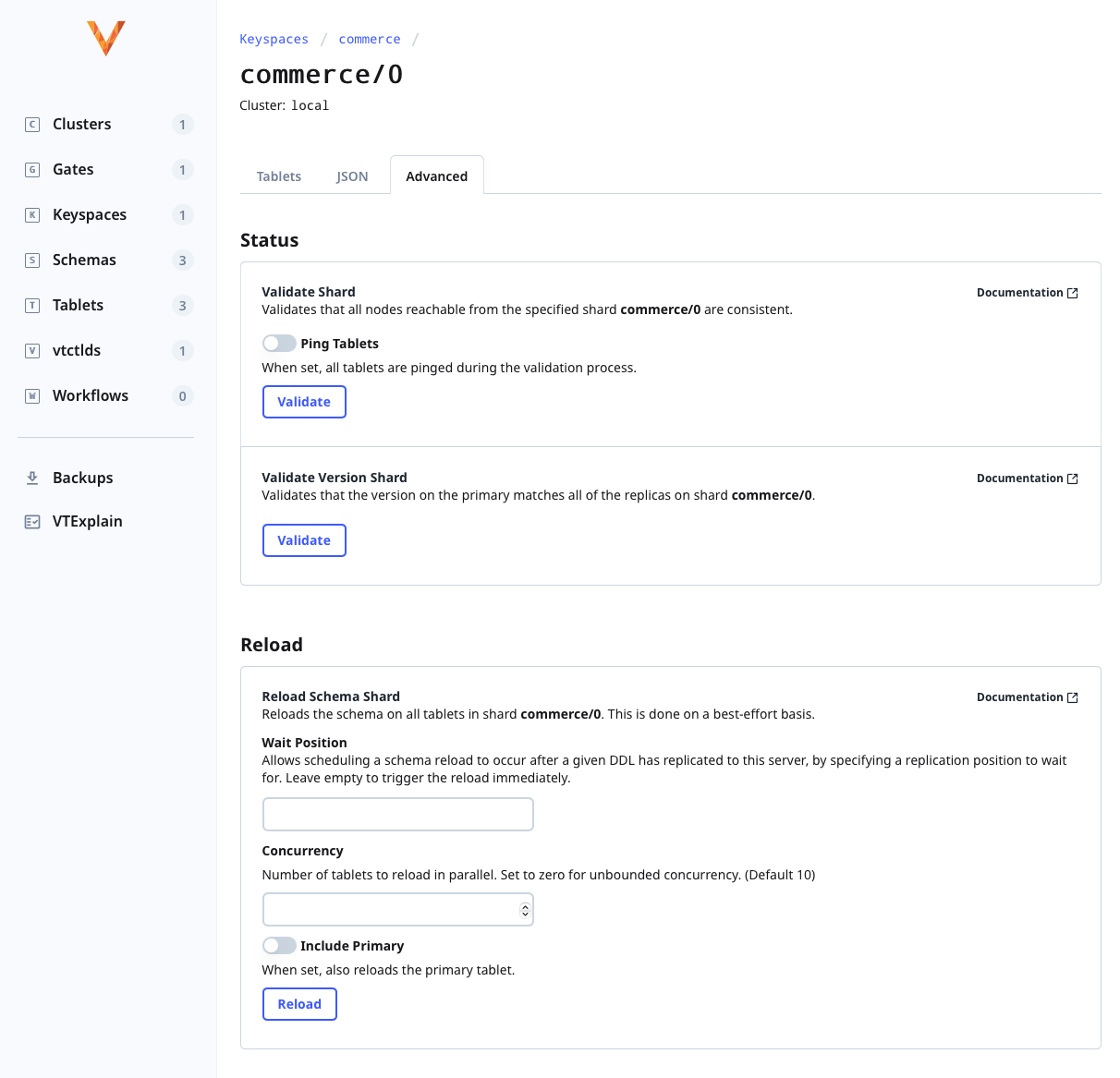Click the Backups download icon
This screenshot has width=1120, height=1078.
pyautogui.click(x=33, y=478)
